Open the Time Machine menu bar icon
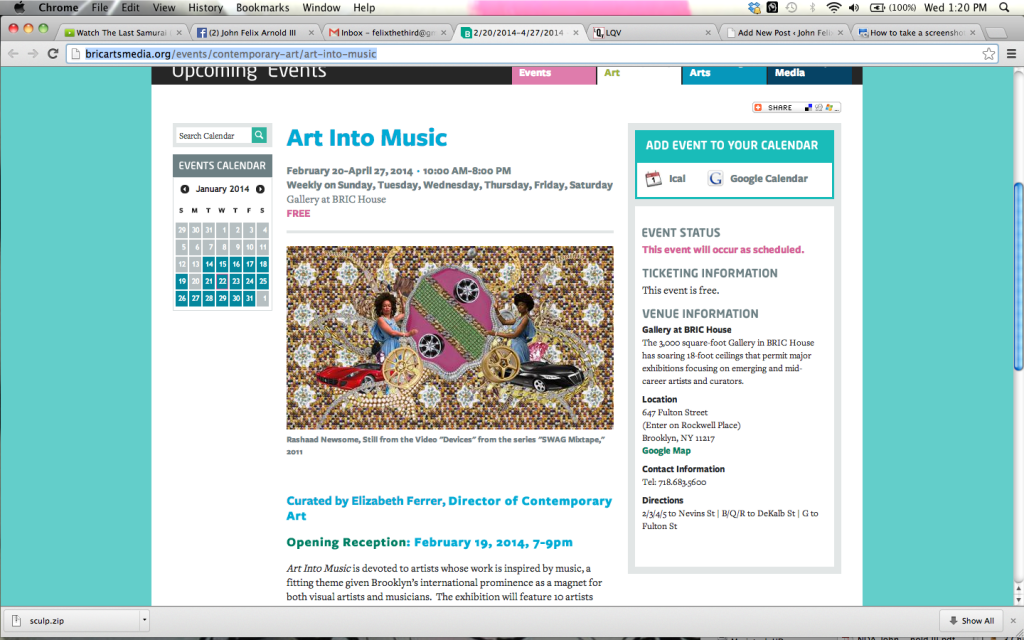The width and height of the screenshot is (1024, 640). (x=791, y=8)
